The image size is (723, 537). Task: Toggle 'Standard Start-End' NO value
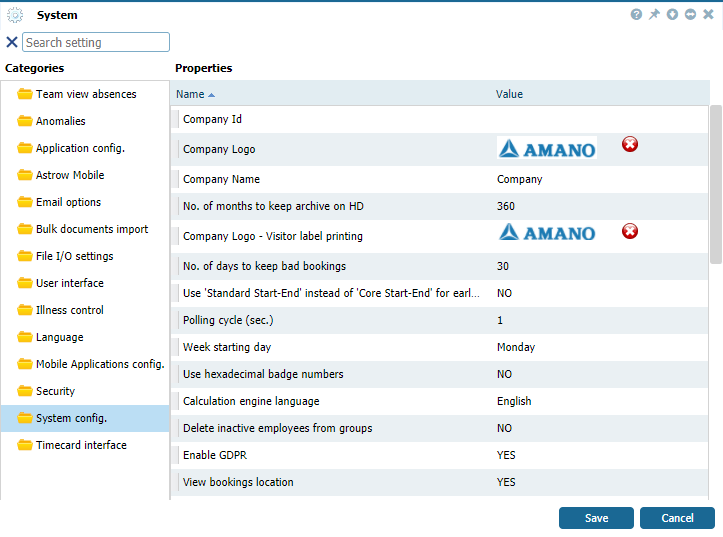(504, 293)
